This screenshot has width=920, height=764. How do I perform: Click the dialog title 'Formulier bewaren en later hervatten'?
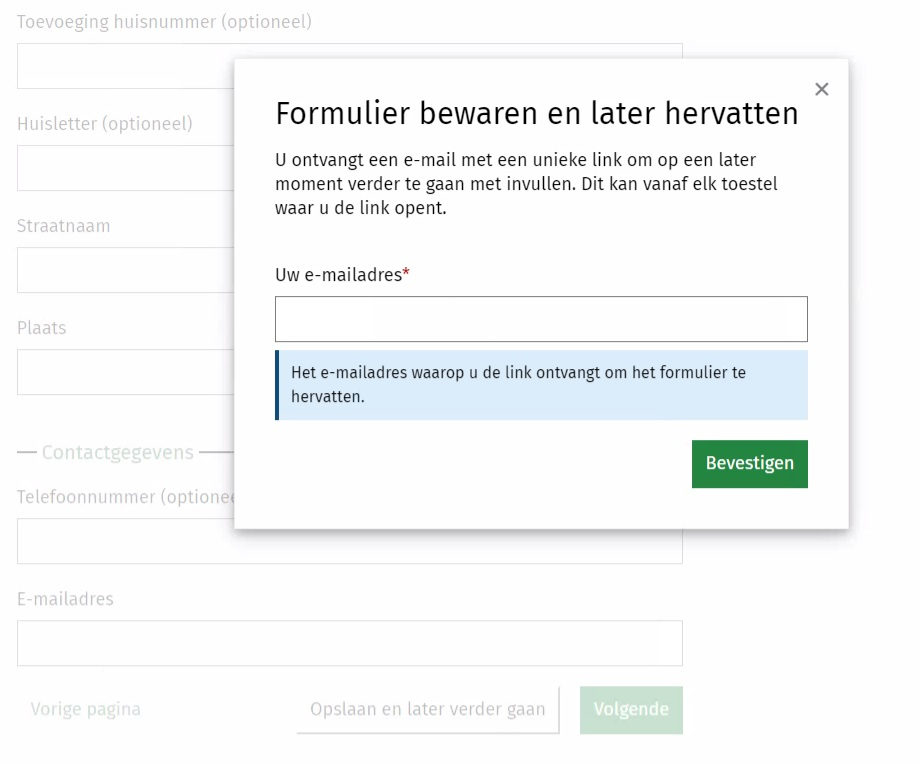537,113
